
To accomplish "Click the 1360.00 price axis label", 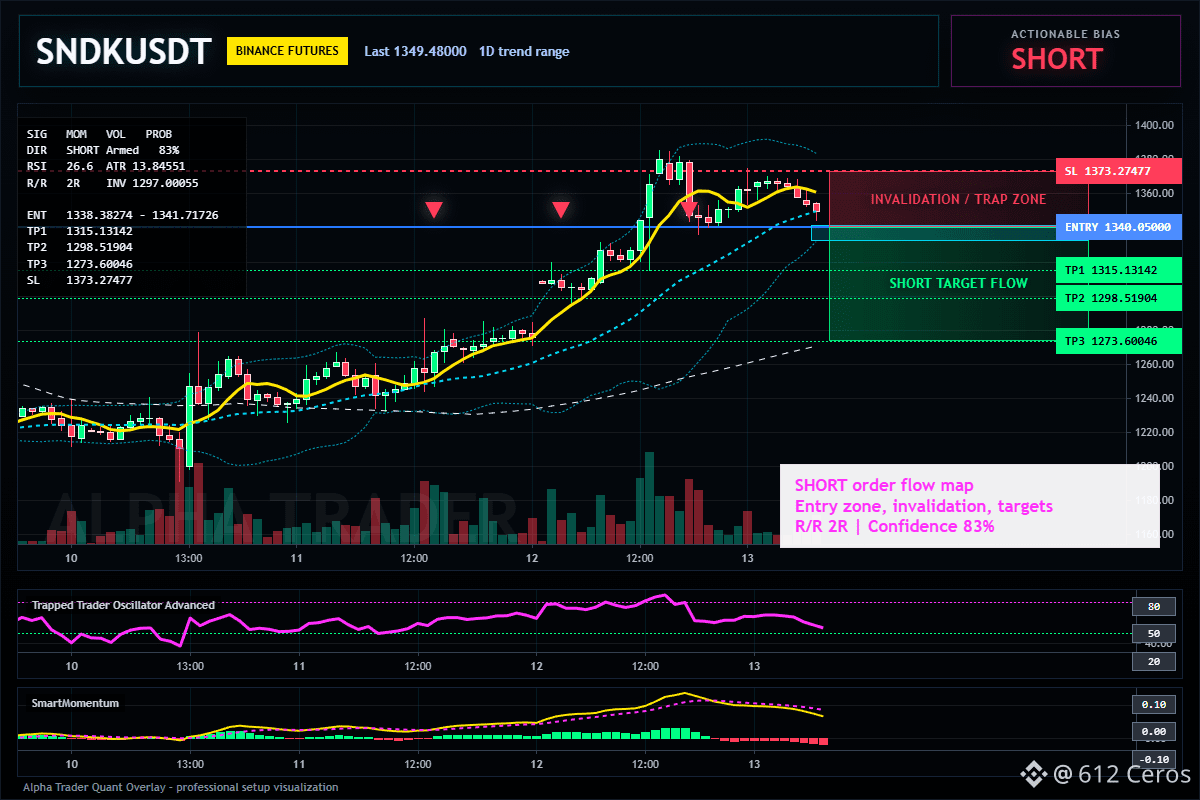I will click(1152, 193).
